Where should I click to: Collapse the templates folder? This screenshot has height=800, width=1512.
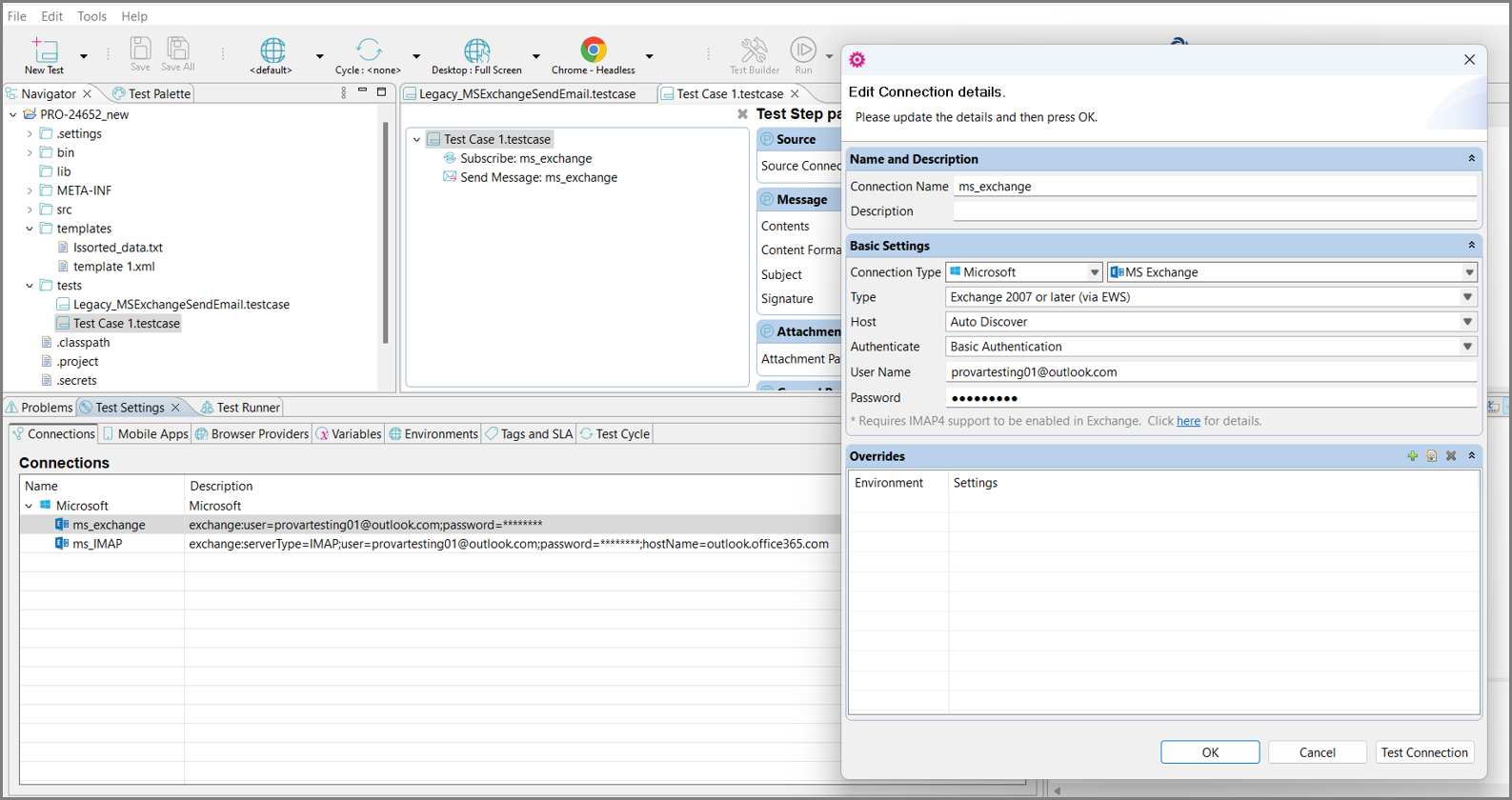(30, 229)
